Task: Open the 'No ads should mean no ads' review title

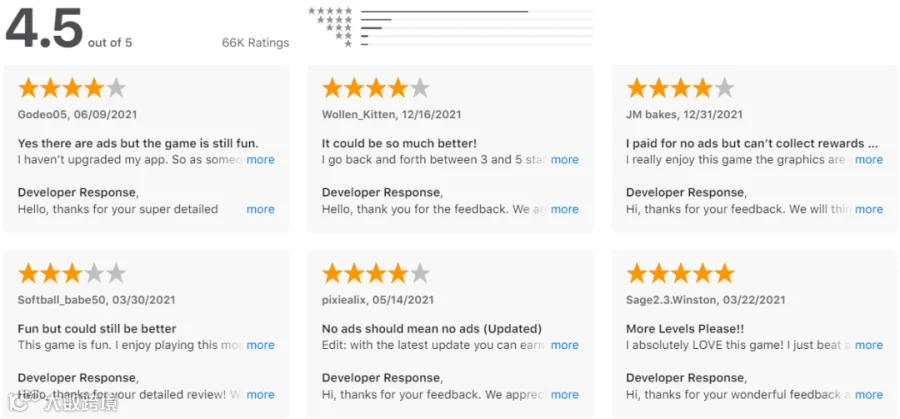Action: point(432,329)
